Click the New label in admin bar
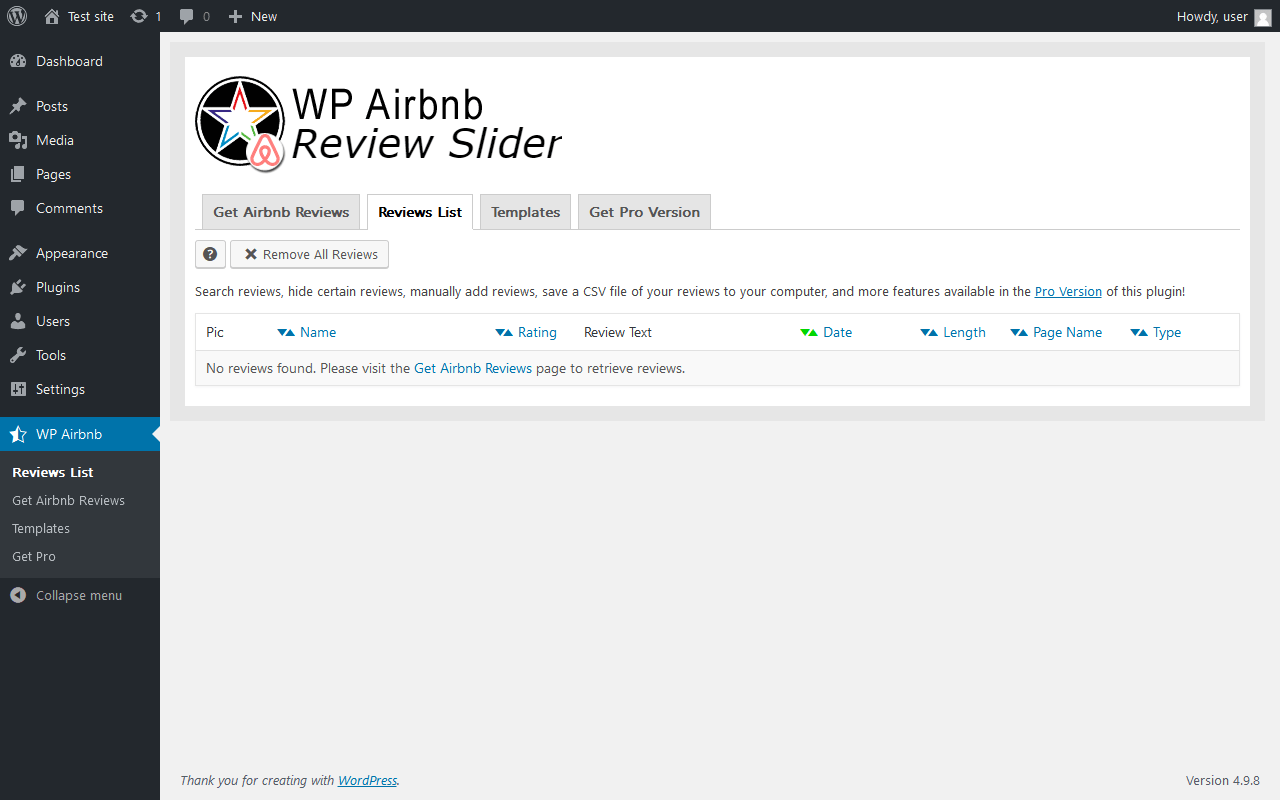Viewport: 1280px width, 800px height. pos(264,16)
